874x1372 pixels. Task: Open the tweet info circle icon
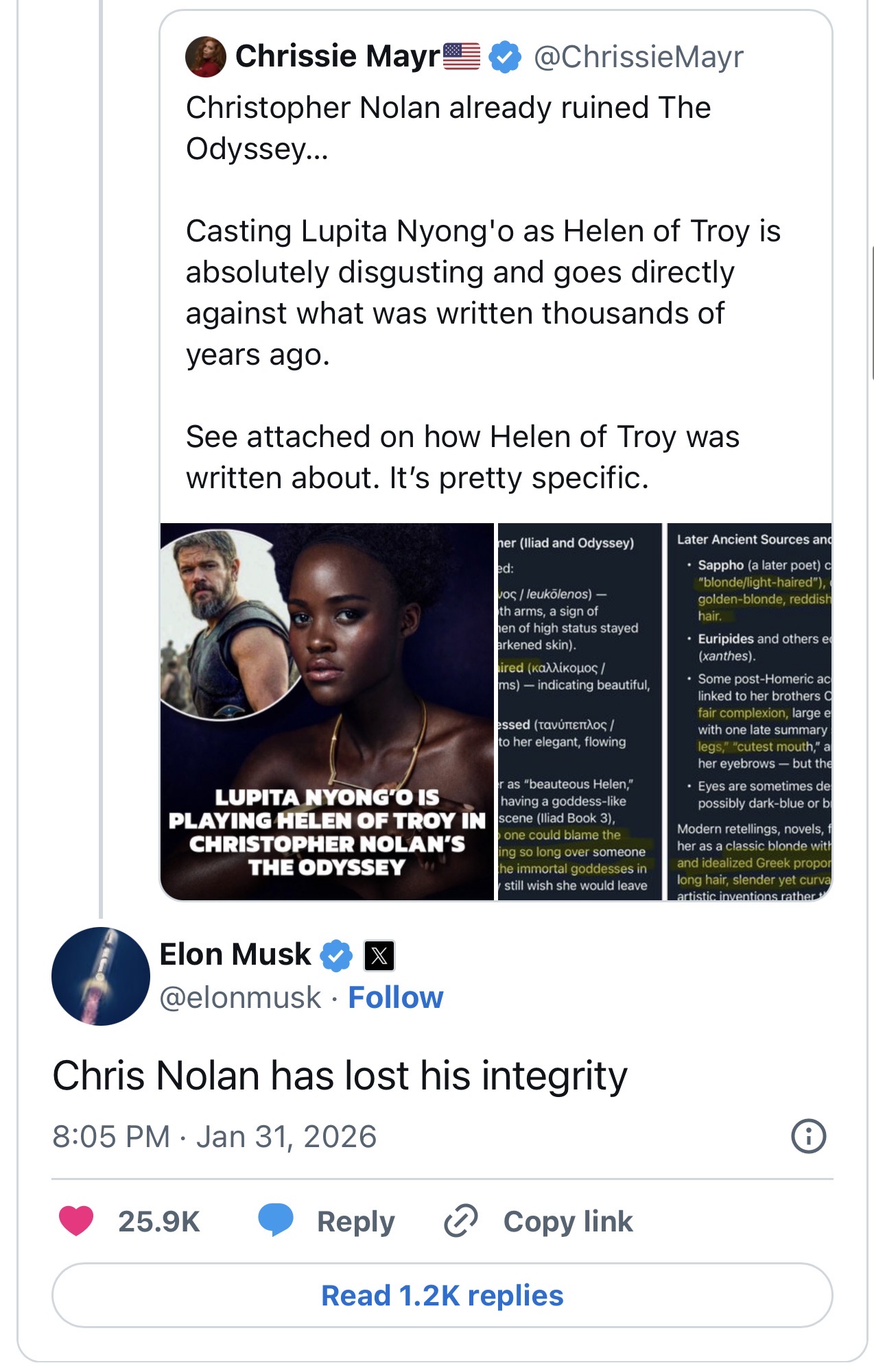click(x=809, y=1136)
